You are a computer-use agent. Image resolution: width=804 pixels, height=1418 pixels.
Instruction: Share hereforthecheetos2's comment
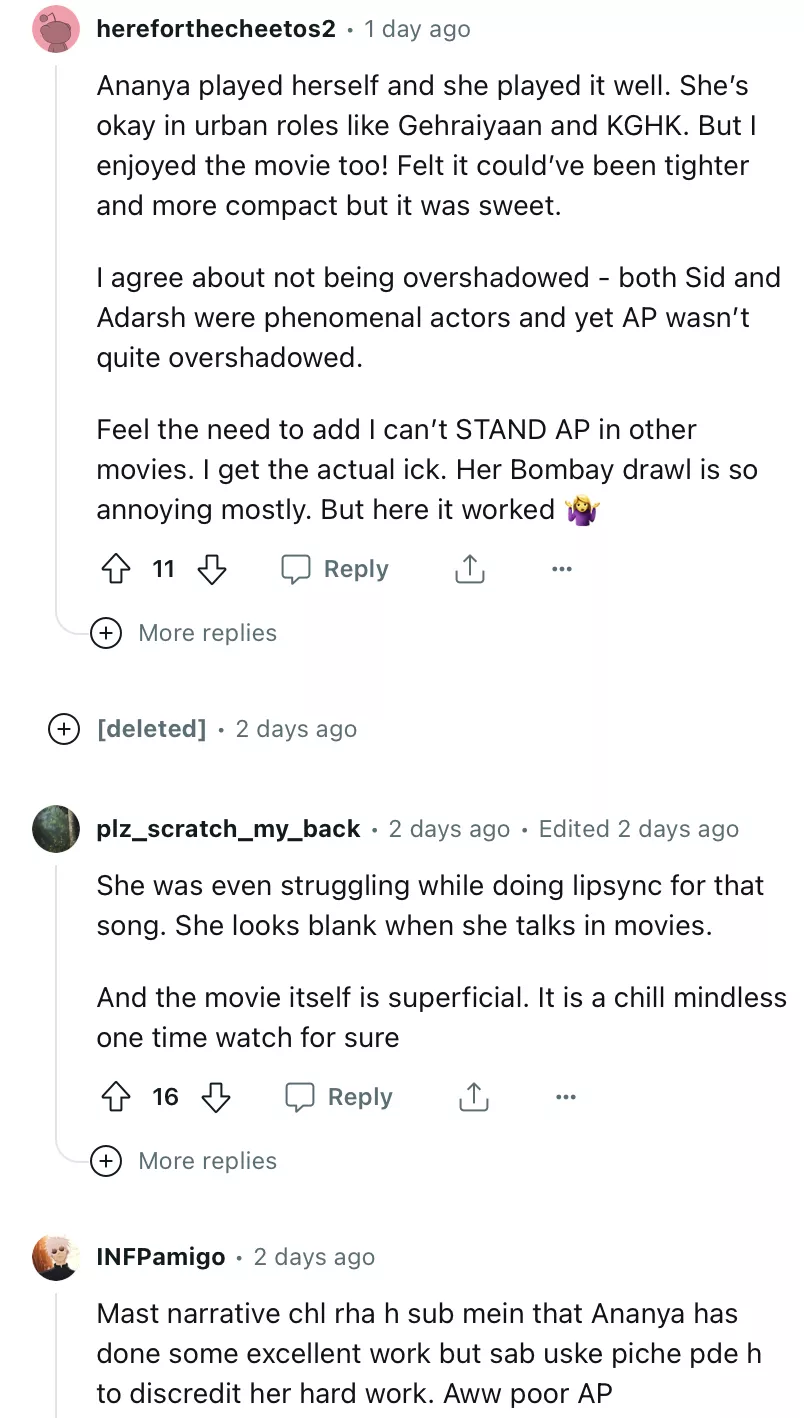point(469,570)
